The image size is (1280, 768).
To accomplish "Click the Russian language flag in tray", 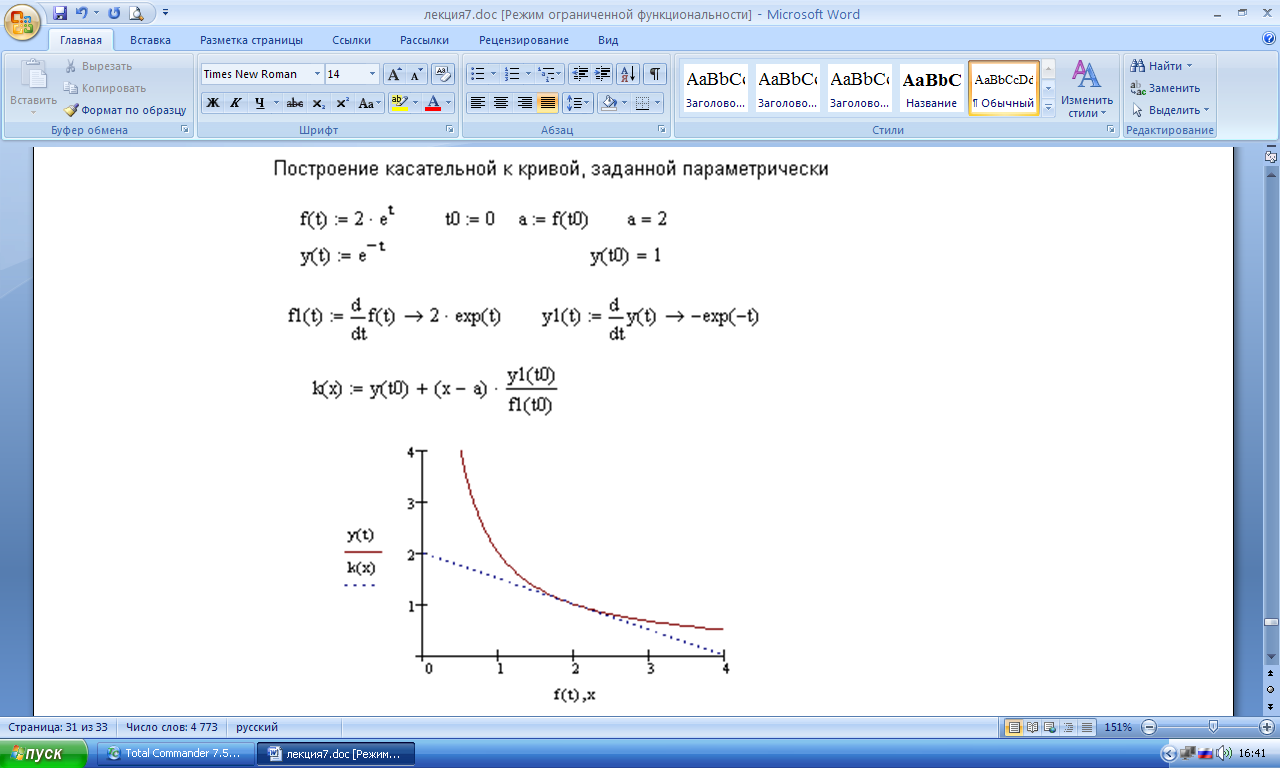I will pyautogui.click(x=1205, y=753).
